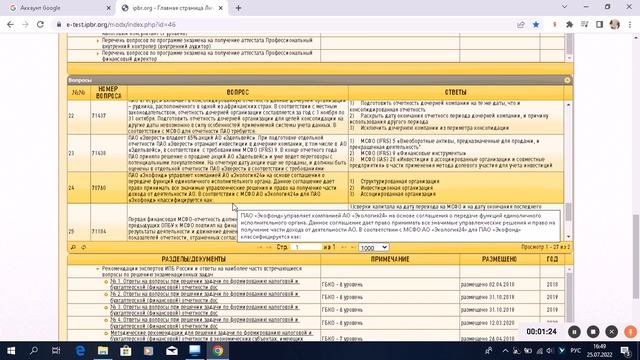640x360 pixels.
Task: Open Task View on taskbar
Action: point(56,351)
